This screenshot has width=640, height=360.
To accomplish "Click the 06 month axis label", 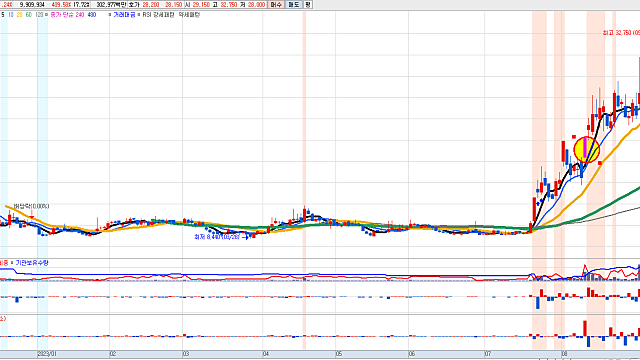I will (x=412, y=354).
